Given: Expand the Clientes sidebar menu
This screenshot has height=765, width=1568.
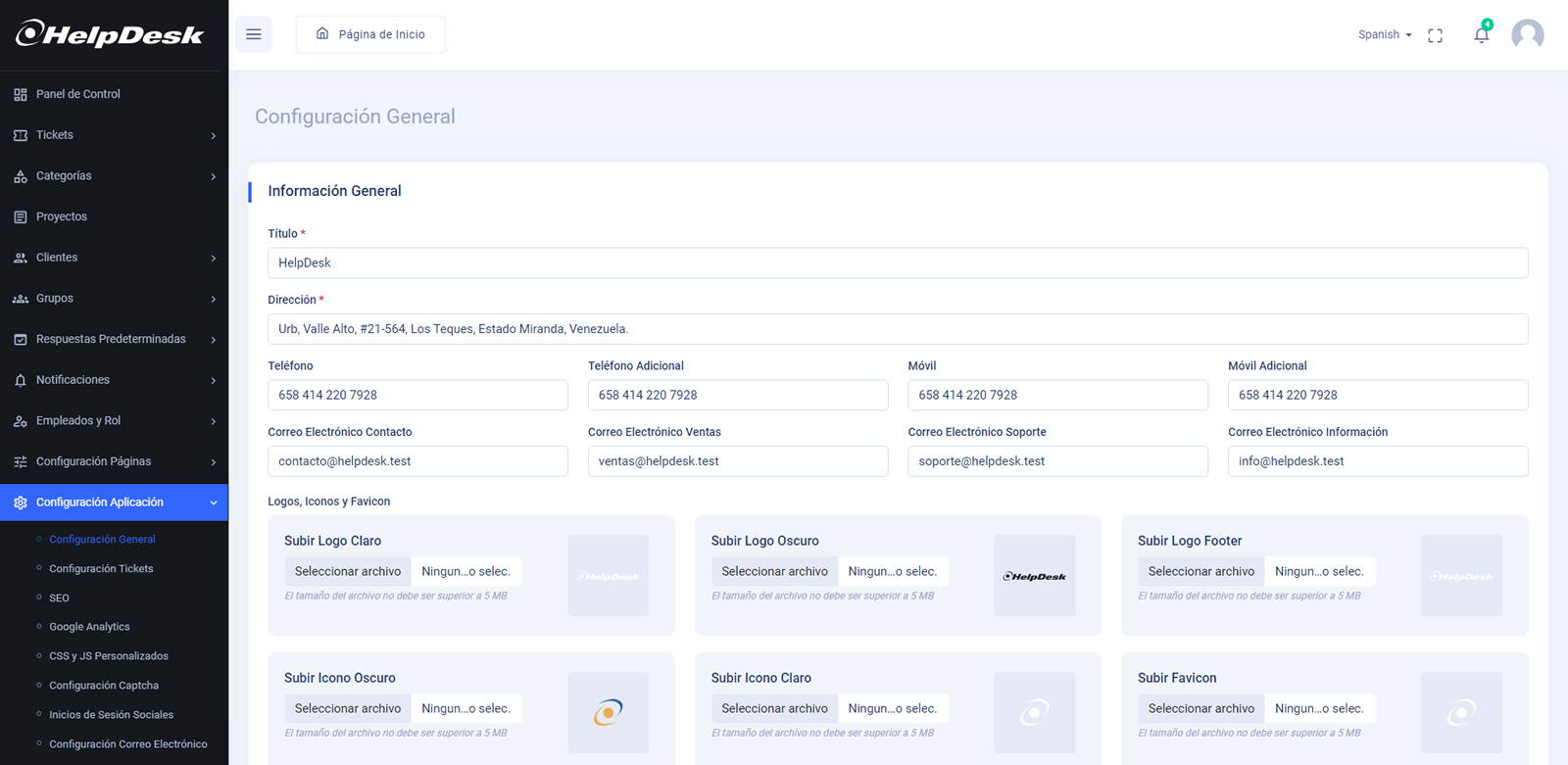Looking at the screenshot, I should click(x=114, y=258).
